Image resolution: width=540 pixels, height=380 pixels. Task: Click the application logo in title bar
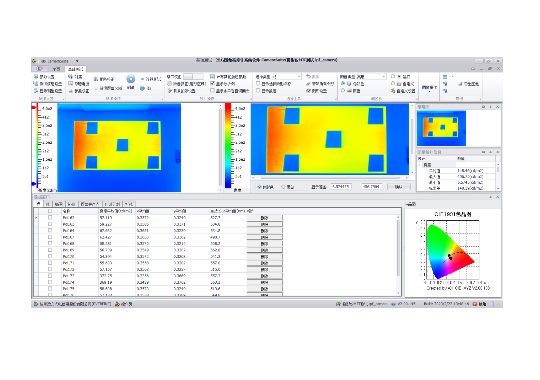click(x=34, y=61)
